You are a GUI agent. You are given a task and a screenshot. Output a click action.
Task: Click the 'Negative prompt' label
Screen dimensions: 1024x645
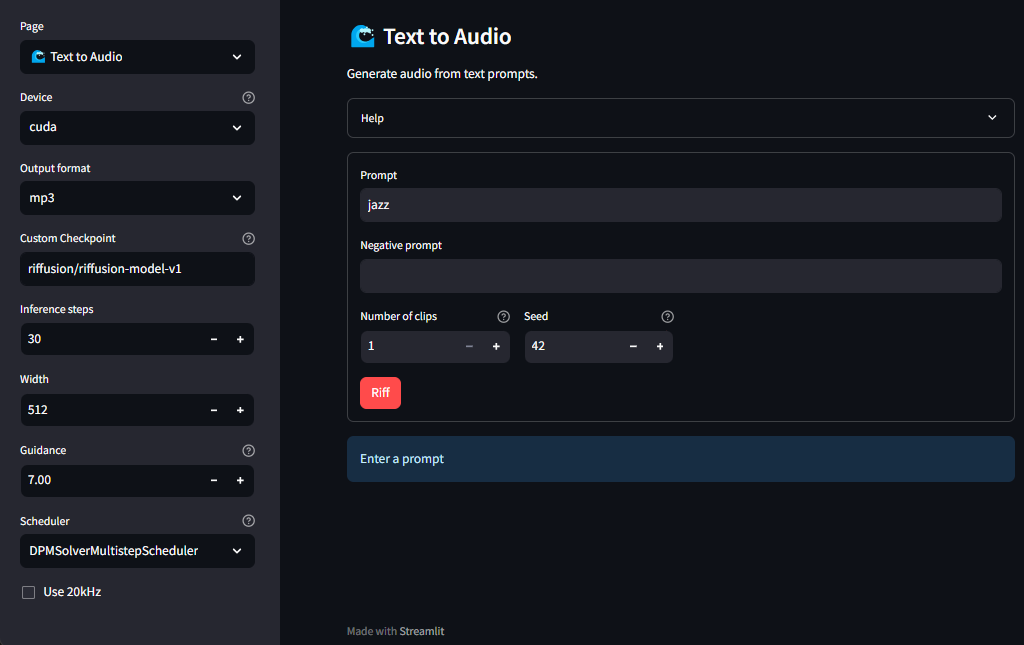tap(401, 245)
